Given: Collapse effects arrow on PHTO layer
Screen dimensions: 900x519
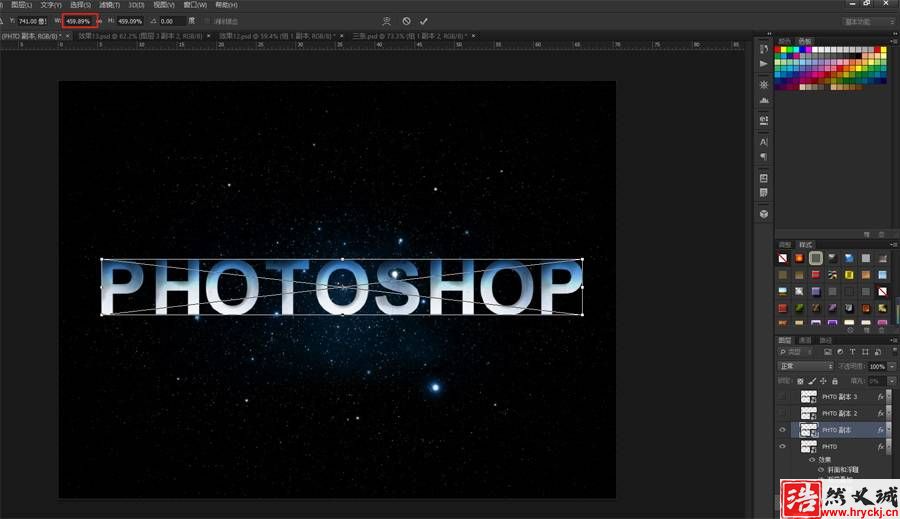Looking at the screenshot, I should pyautogui.click(x=888, y=447).
